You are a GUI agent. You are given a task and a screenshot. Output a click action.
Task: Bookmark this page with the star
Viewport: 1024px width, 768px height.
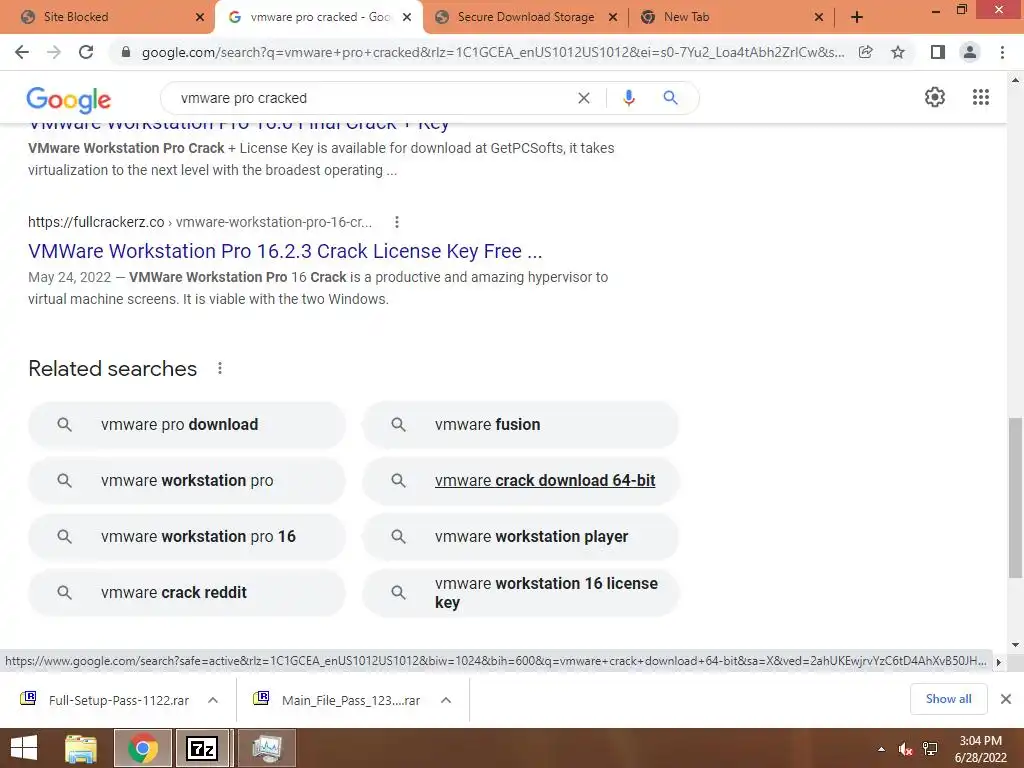898,52
